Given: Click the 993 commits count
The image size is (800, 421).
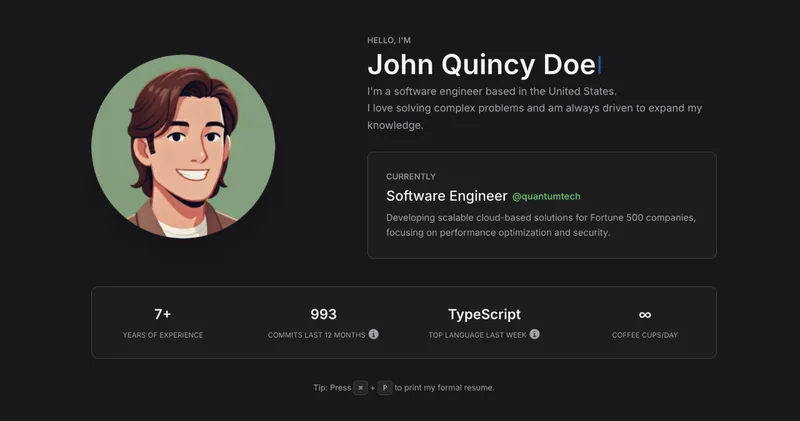Looking at the screenshot, I should click(323, 314).
